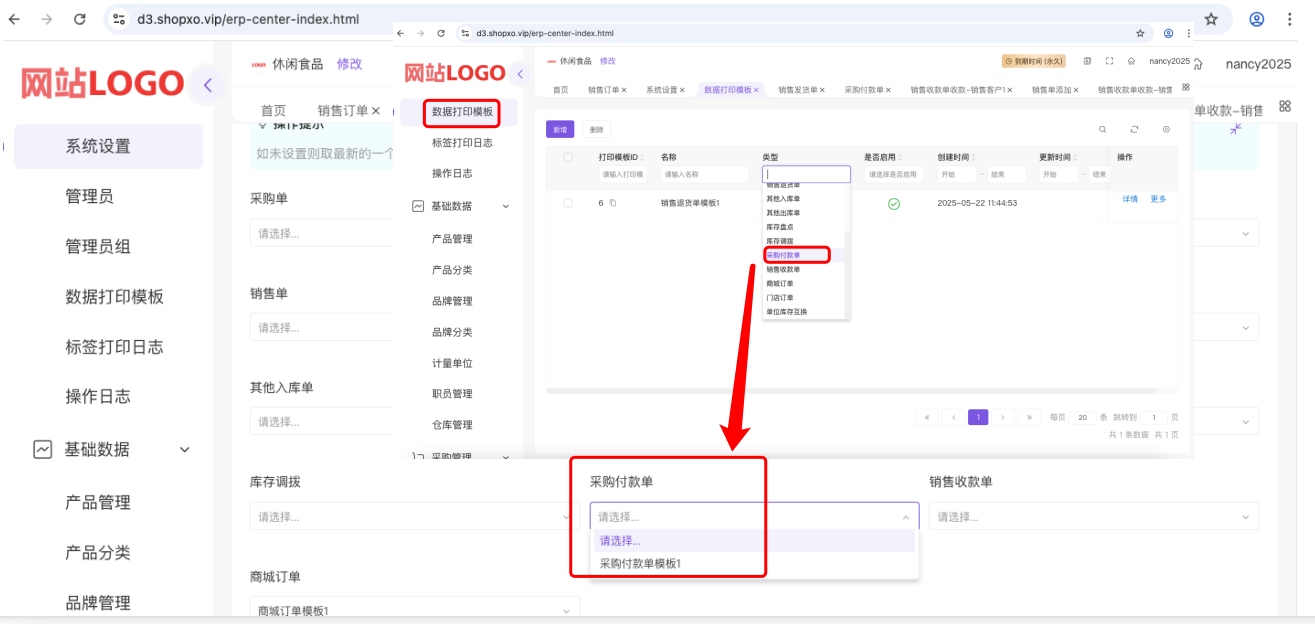
Task: Open the 是否启用 filter dropdown in inset table
Action: (892, 174)
